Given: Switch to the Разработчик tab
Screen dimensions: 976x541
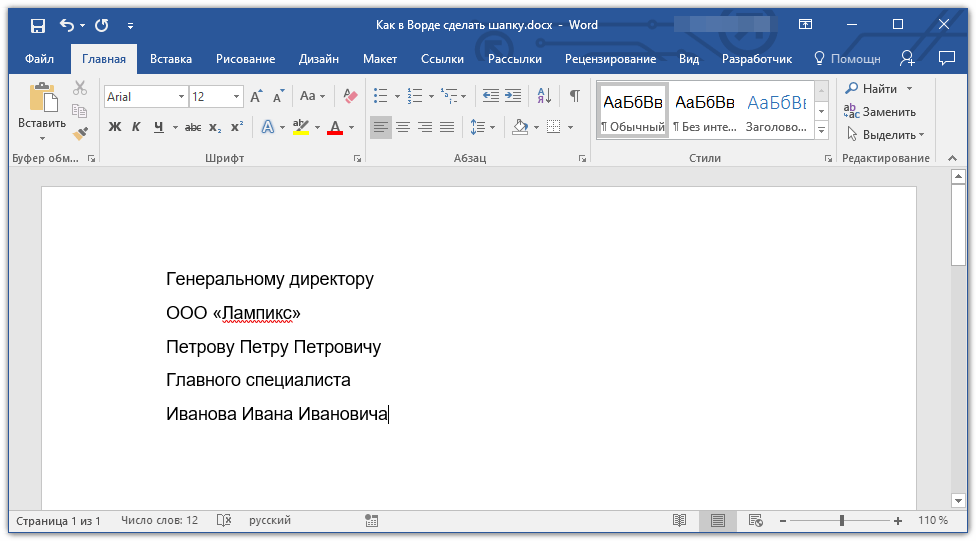Looking at the screenshot, I should click(757, 59).
